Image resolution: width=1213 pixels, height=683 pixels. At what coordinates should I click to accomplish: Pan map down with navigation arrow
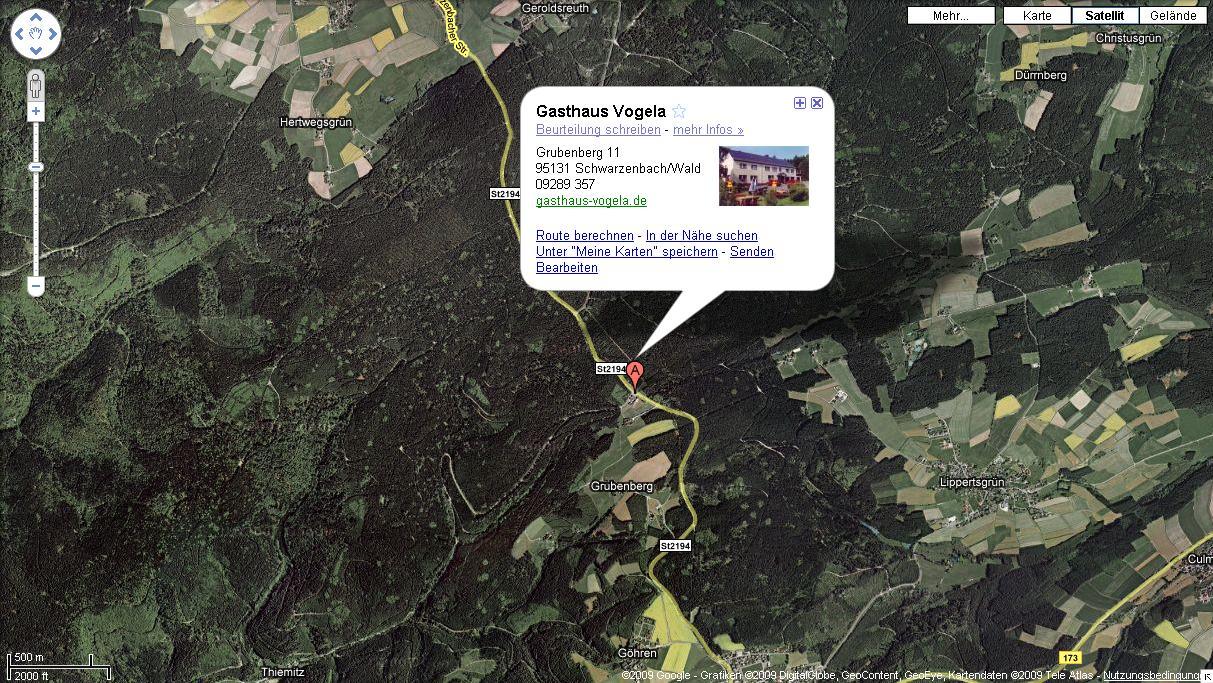tap(36, 52)
